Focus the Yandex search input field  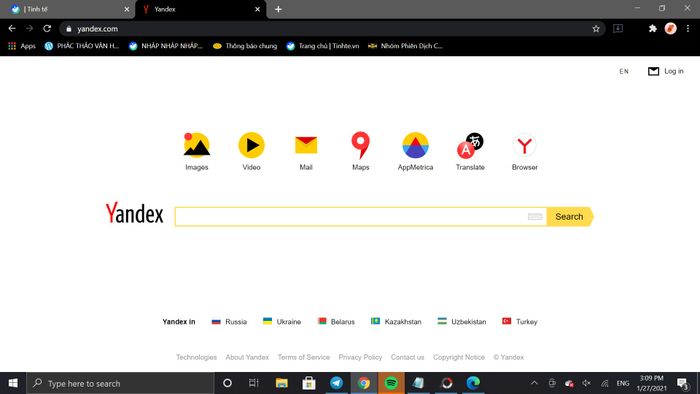tap(351, 217)
